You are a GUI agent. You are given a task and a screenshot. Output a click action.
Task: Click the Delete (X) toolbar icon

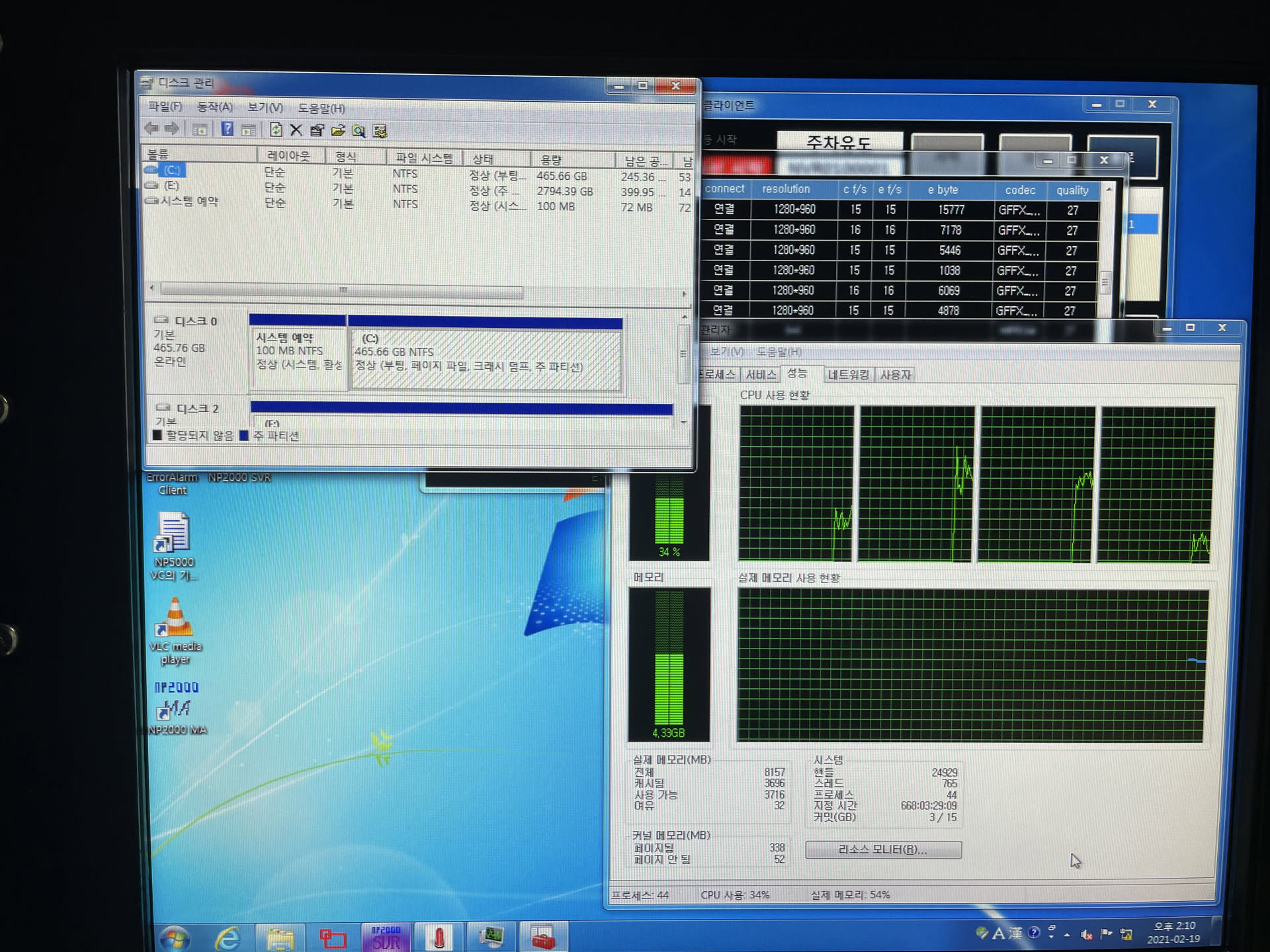point(296,130)
